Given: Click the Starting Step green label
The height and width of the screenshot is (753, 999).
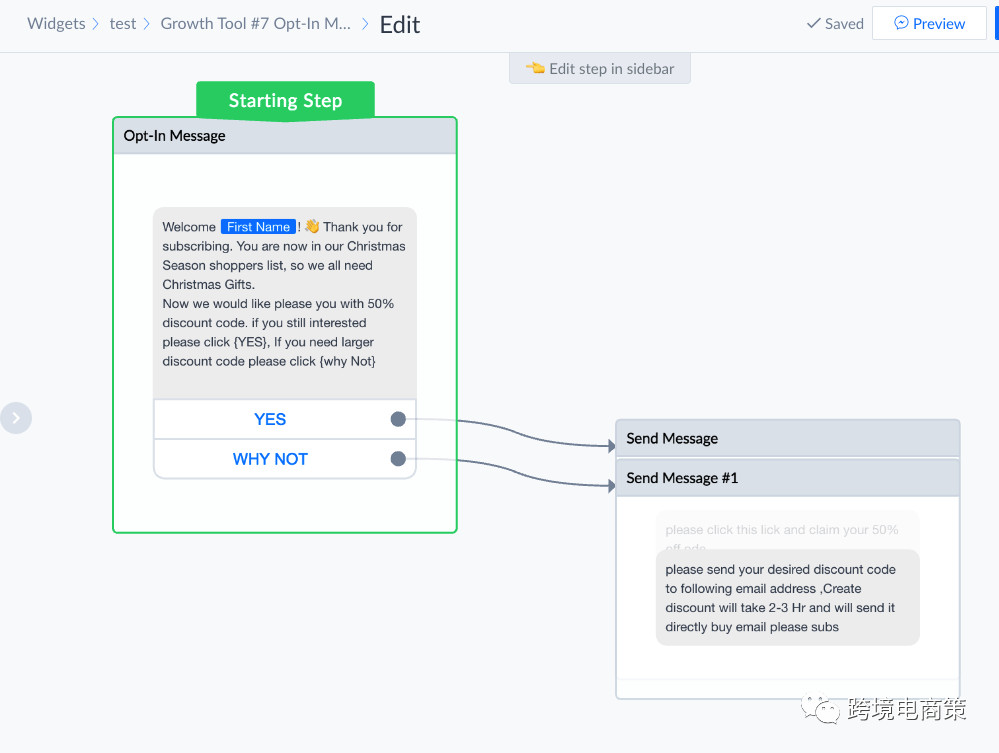Looking at the screenshot, I should click(x=285, y=100).
